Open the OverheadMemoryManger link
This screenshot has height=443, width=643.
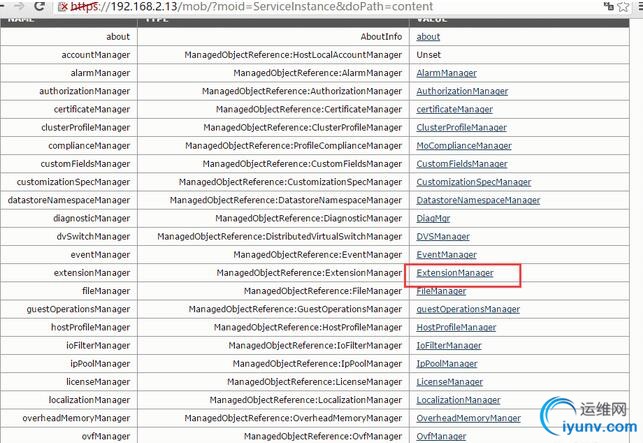[468, 418]
